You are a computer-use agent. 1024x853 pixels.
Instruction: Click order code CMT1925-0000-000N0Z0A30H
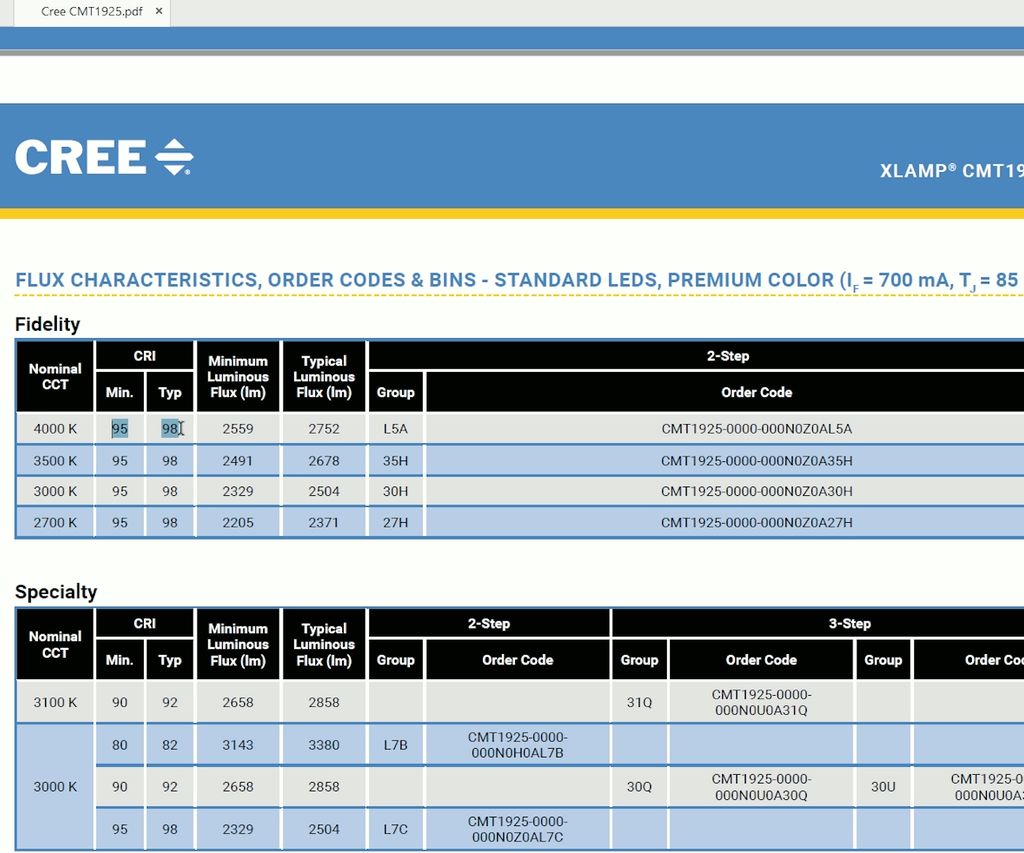click(x=757, y=491)
